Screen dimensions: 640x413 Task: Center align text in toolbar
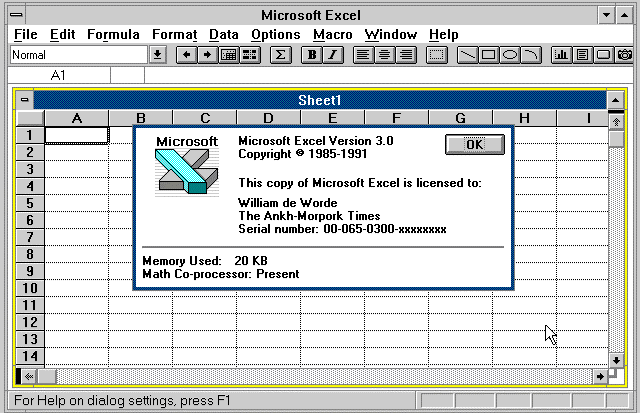click(384, 55)
